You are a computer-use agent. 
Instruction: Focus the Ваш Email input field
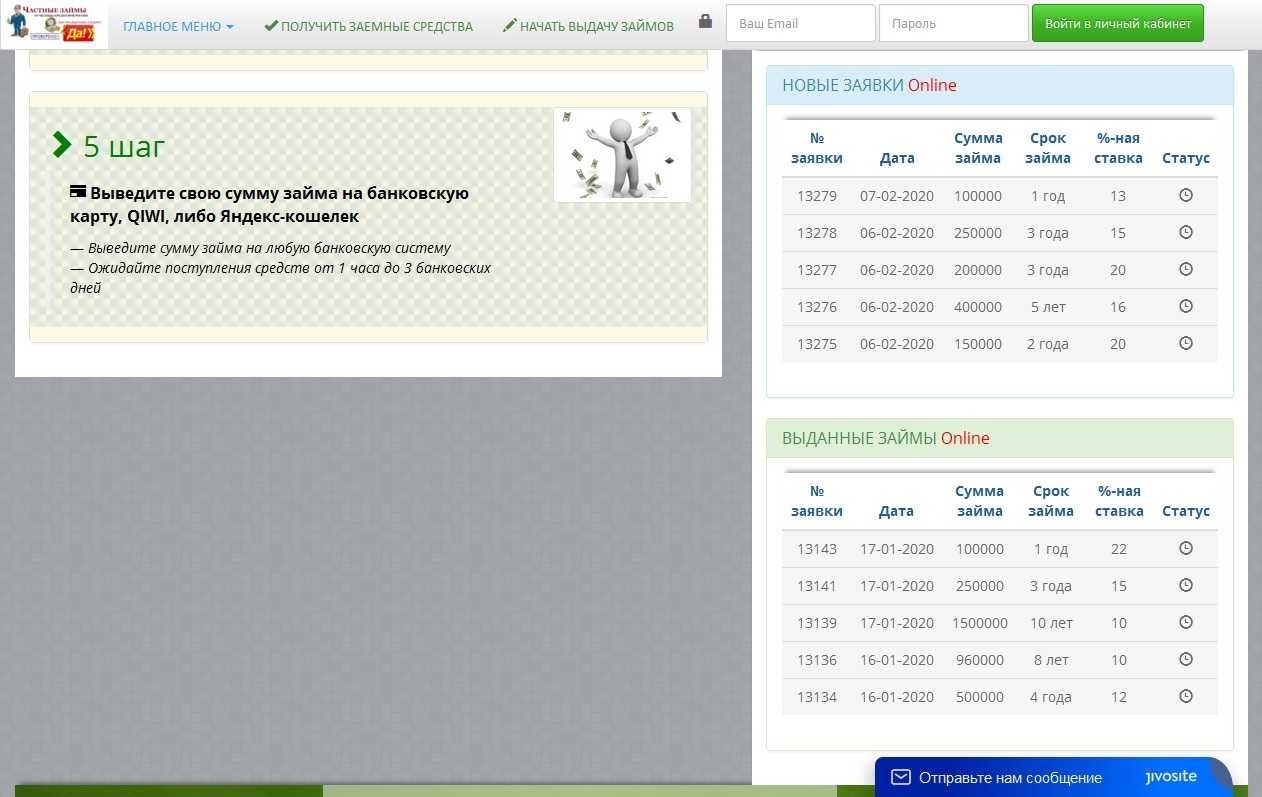coord(800,24)
